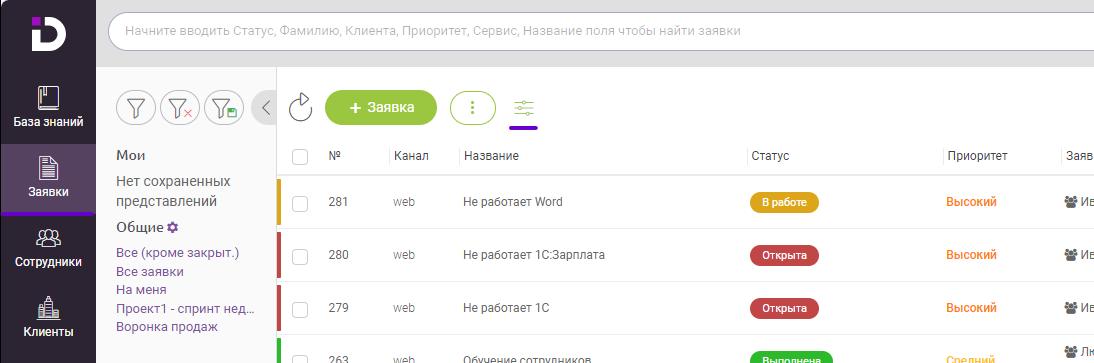Open request Не работает Word
This screenshot has width=1094, height=363.
point(513,202)
